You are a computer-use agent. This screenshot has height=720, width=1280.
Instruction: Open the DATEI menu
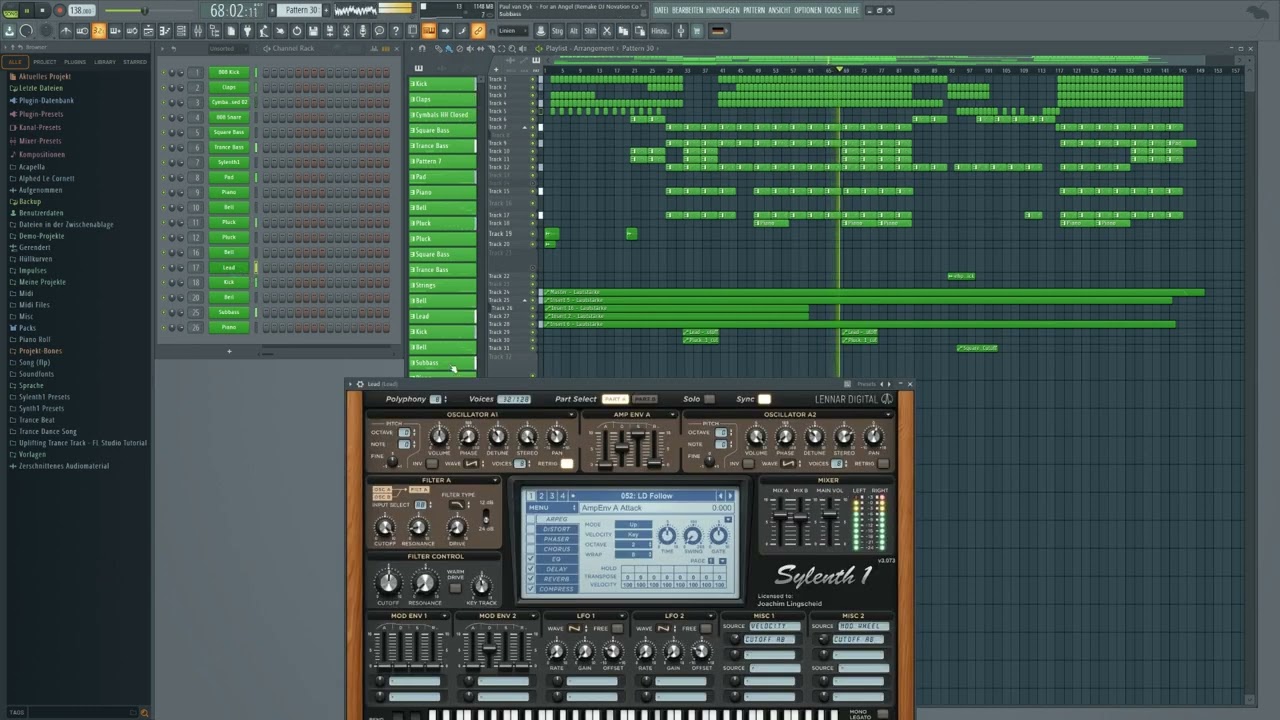point(661,10)
